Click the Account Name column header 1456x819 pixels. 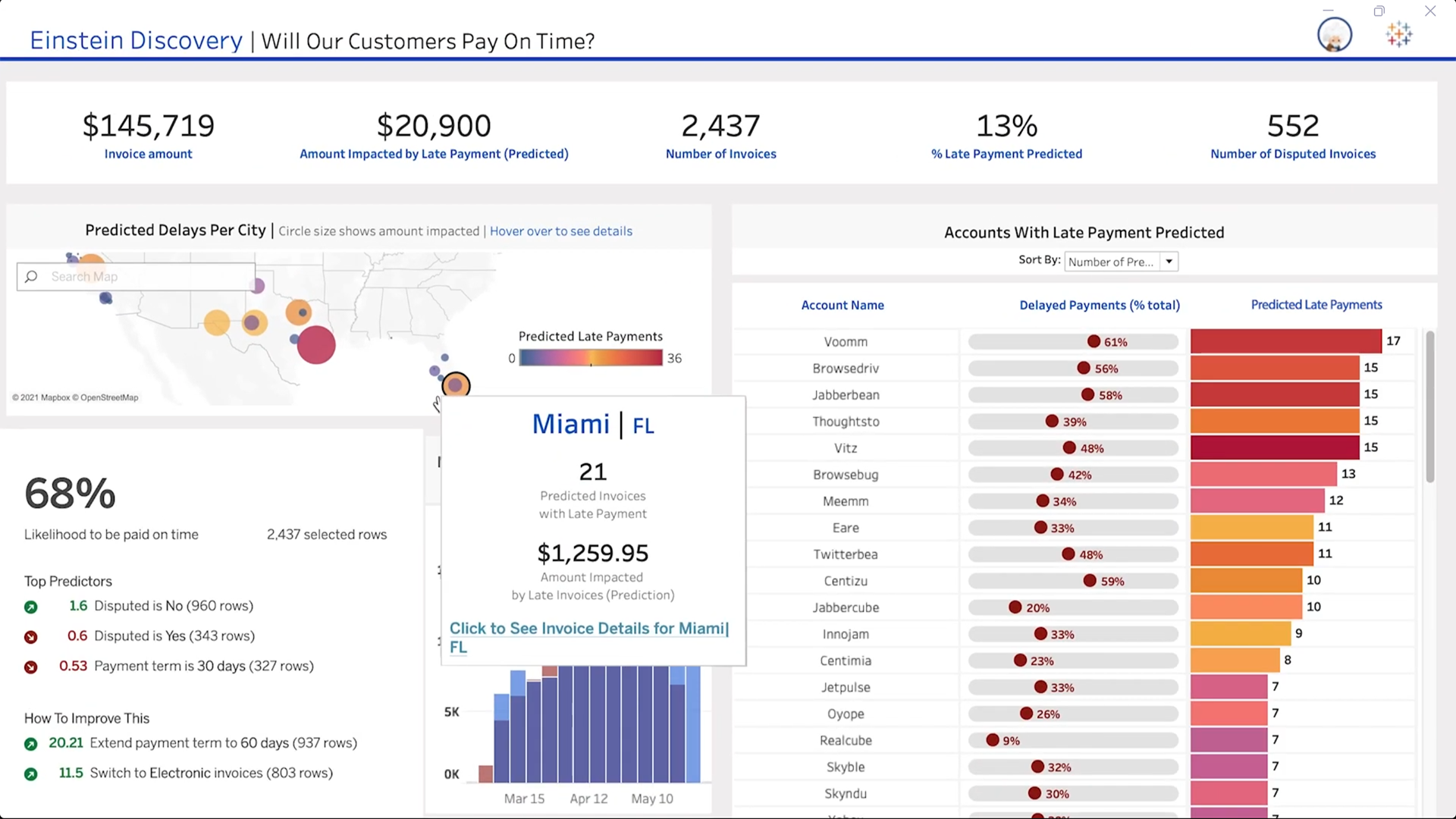tap(843, 305)
